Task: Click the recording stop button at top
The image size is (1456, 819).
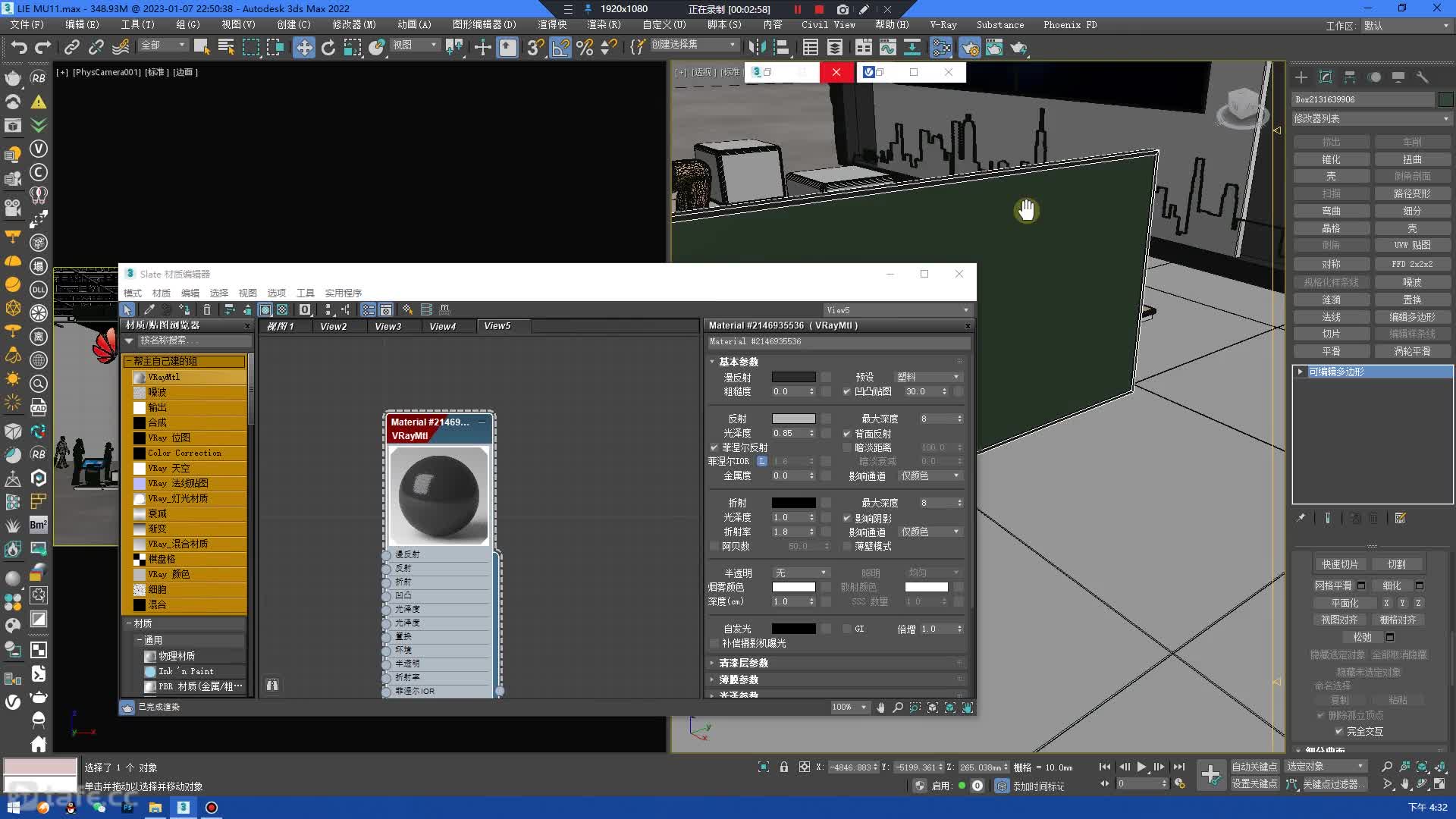Action: 819,9
